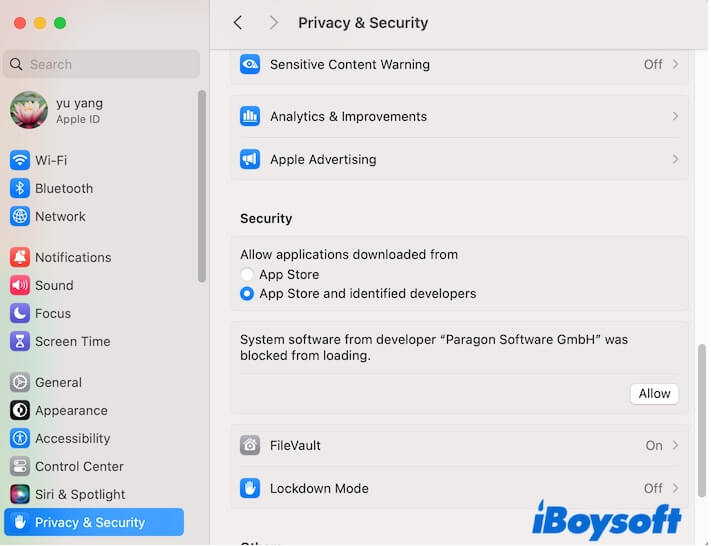Open Screen Time settings
This screenshot has height=546, width=711.
[95, 341]
